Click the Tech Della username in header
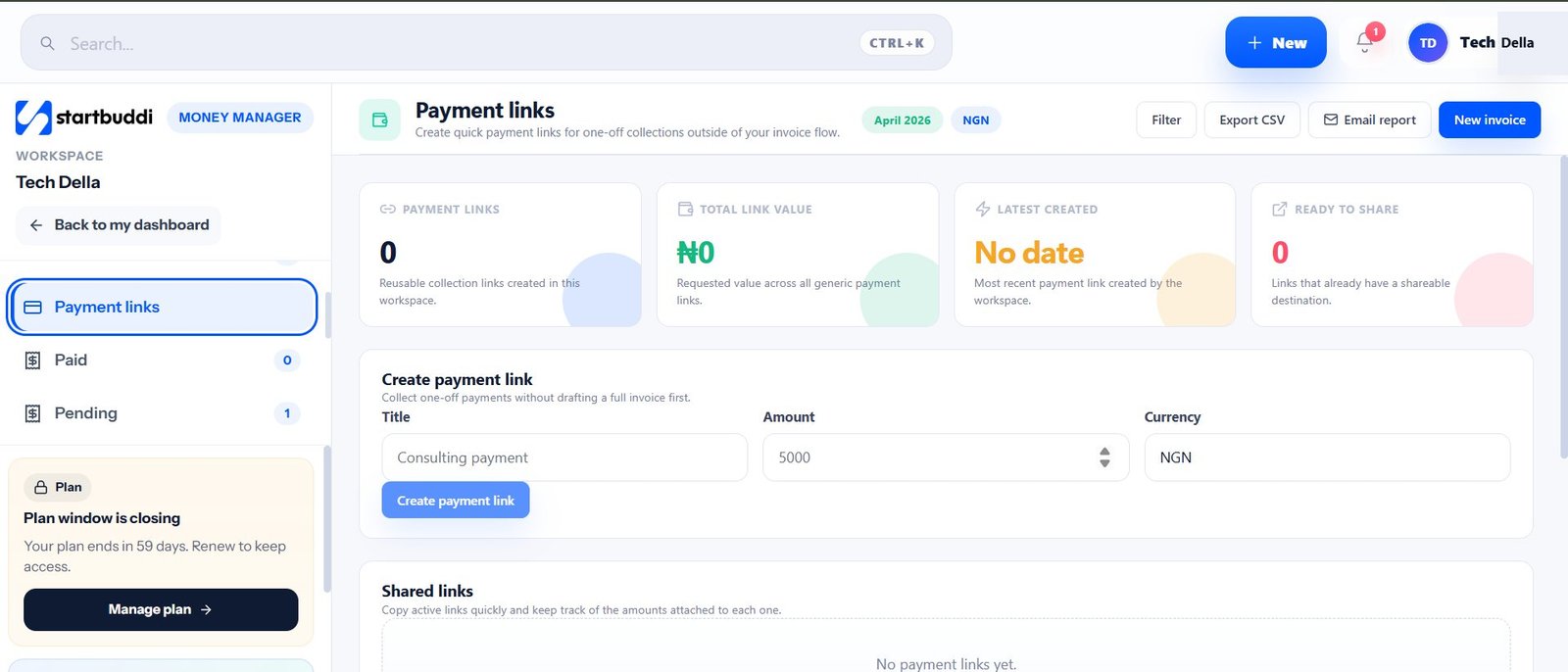The height and width of the screenshot is (672, 1568). 1496,43
